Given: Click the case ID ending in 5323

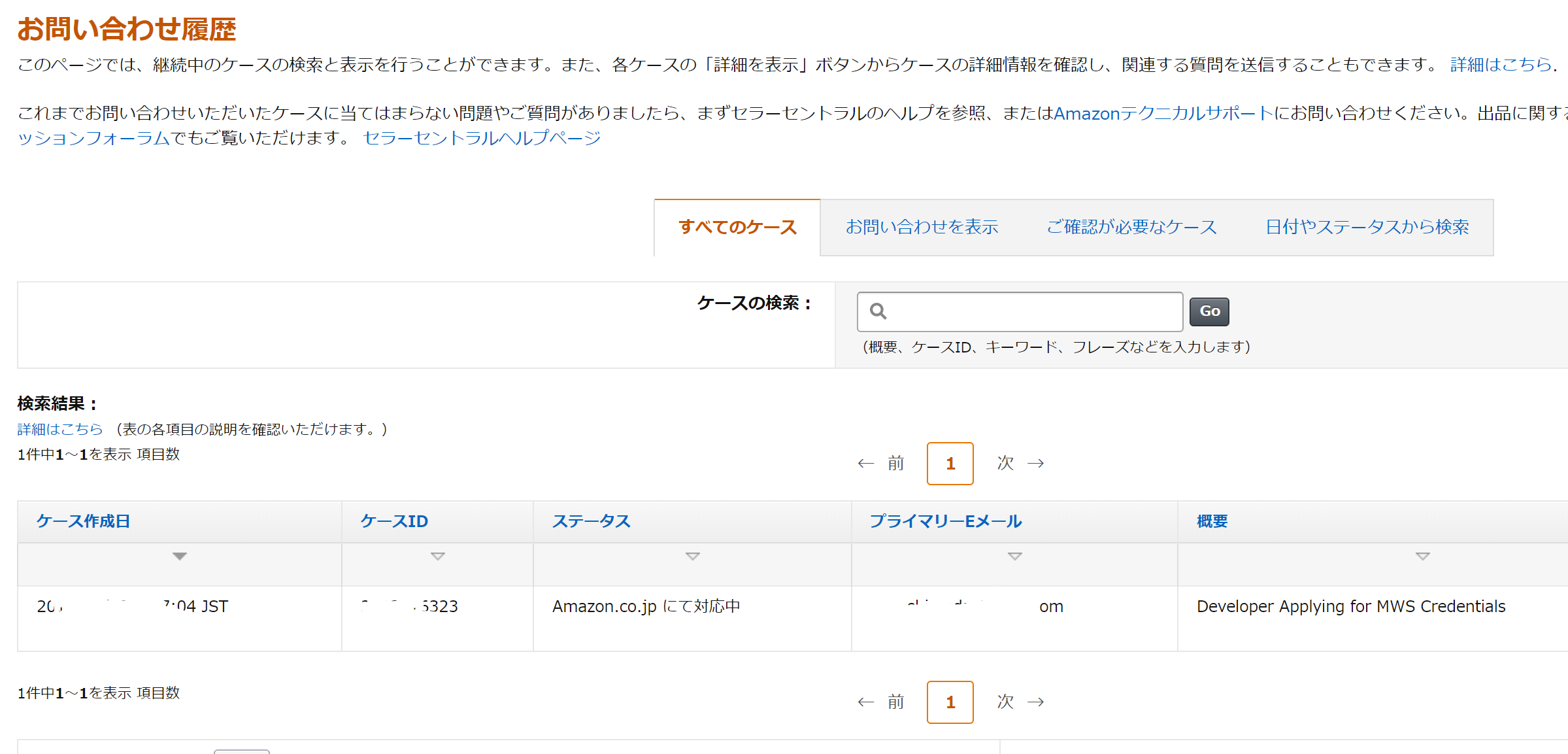Looking at the screenshot, I should coord(409,606).
